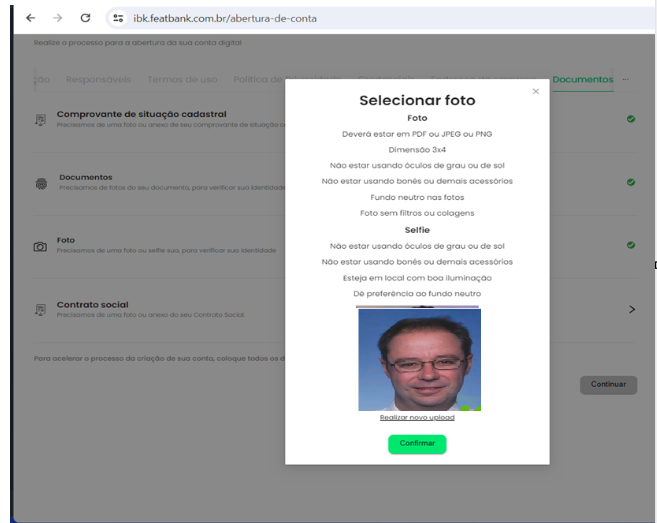Click Realize o processo para a abertura text

(138, 42)
